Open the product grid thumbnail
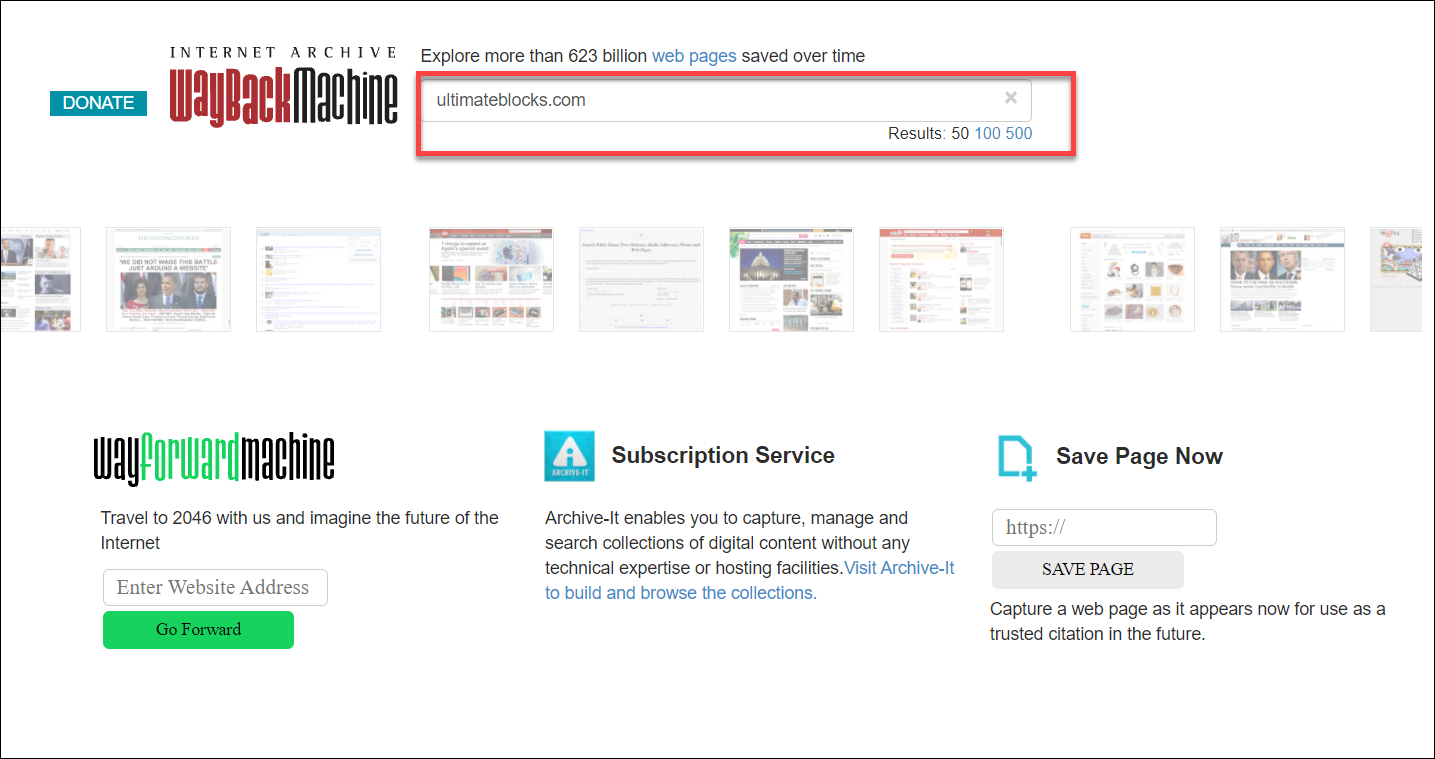Viewport: 1435px width, 759px height. pos(1132,279)
